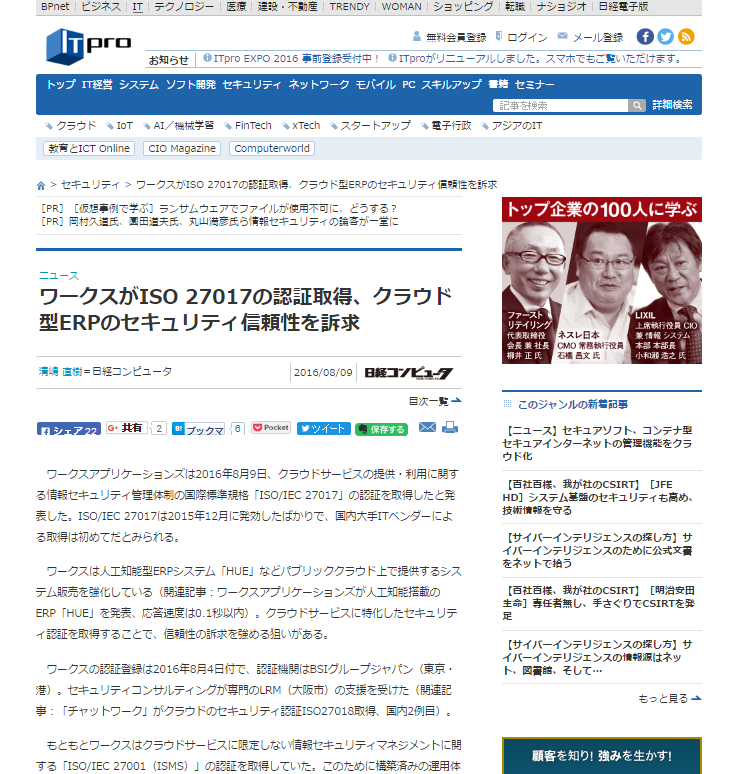Open the ITpro EXPO 2016 announcement
The width and height of the screenshot is (733, 774).
pos(296,58)
